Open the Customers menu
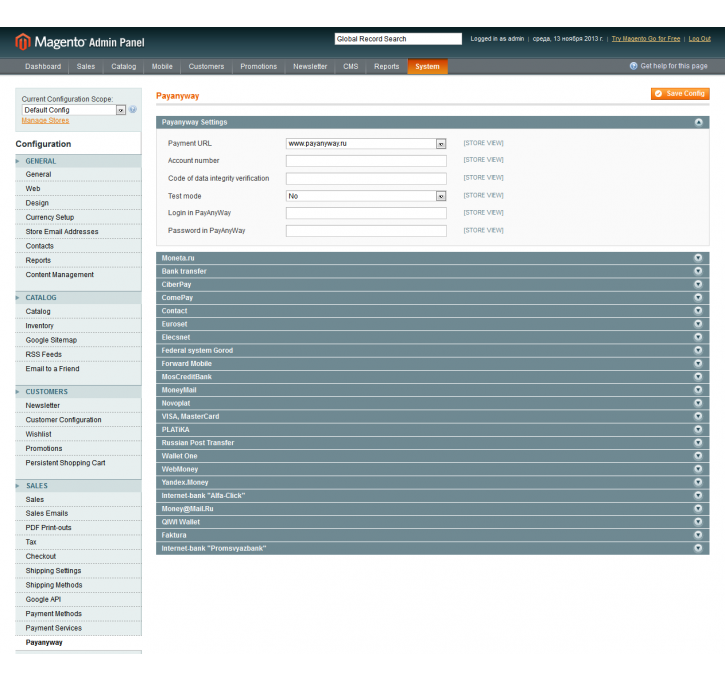Image resolution: width=725 pixels, height=680 pixels. pos(206,67)
